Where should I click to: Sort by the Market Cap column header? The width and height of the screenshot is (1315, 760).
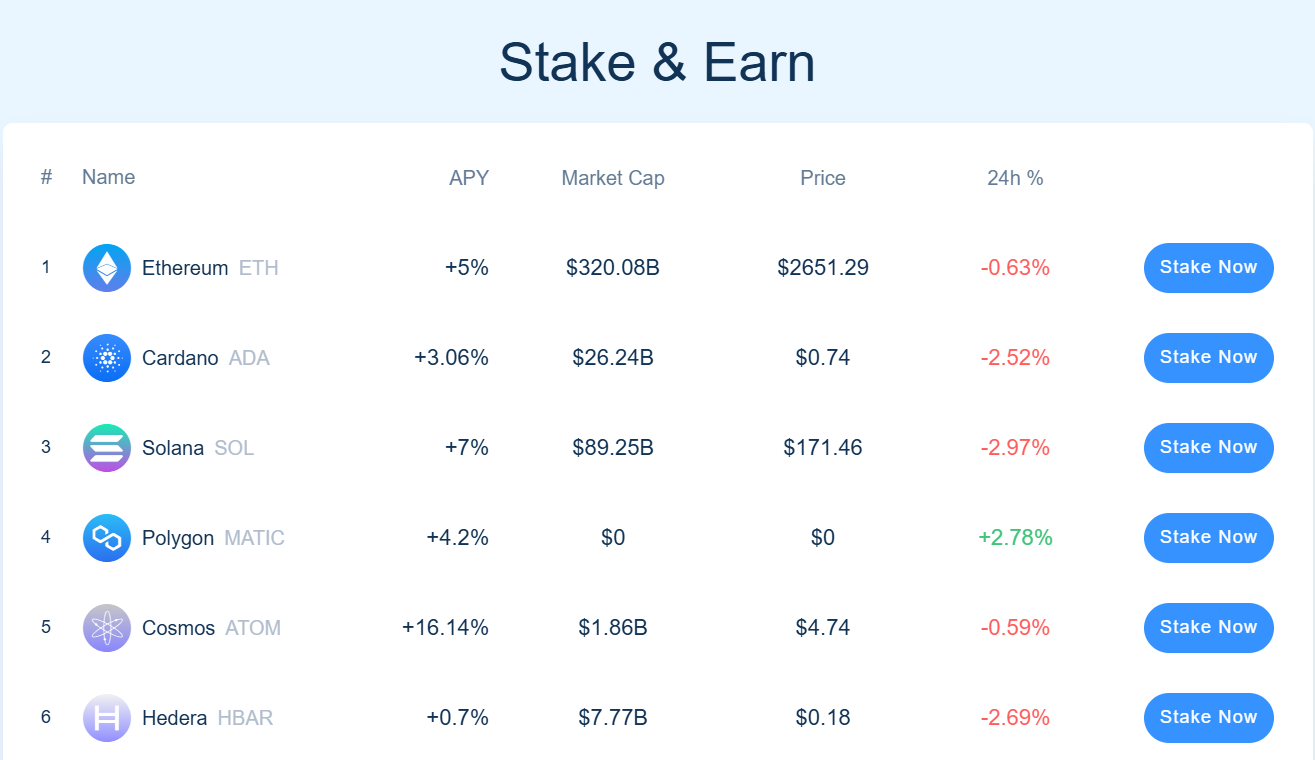[x=613, y=178]
